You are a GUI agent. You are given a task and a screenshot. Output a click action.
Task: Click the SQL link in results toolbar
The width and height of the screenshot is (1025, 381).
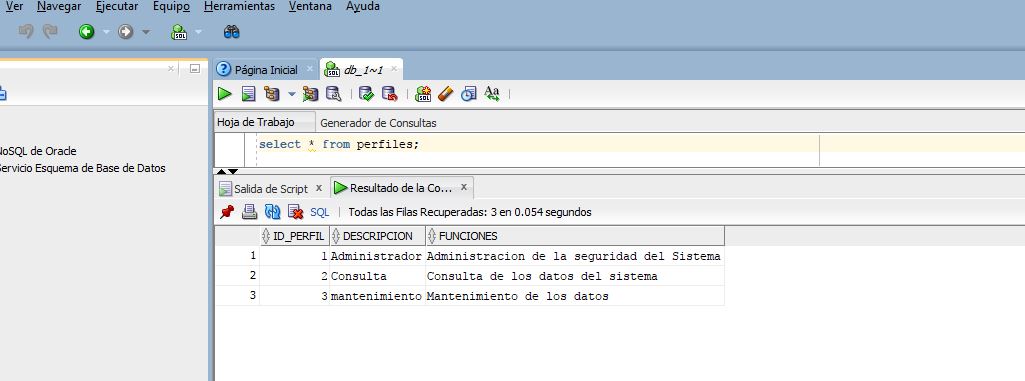tap(320, 212)
